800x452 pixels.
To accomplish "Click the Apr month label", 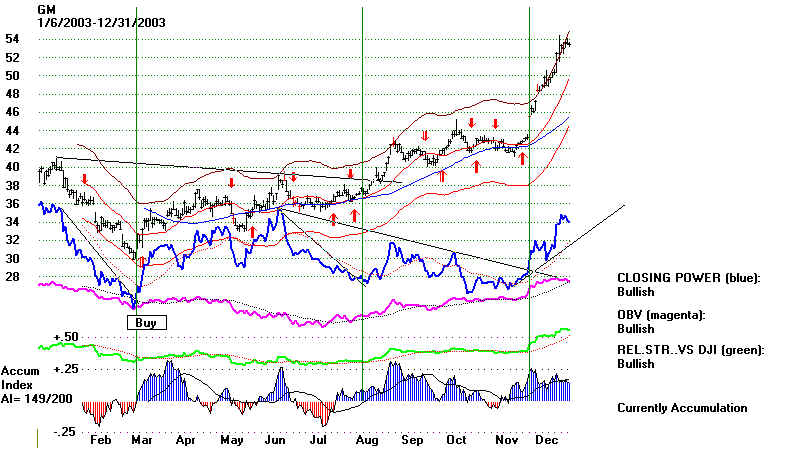I will [185, 440].
